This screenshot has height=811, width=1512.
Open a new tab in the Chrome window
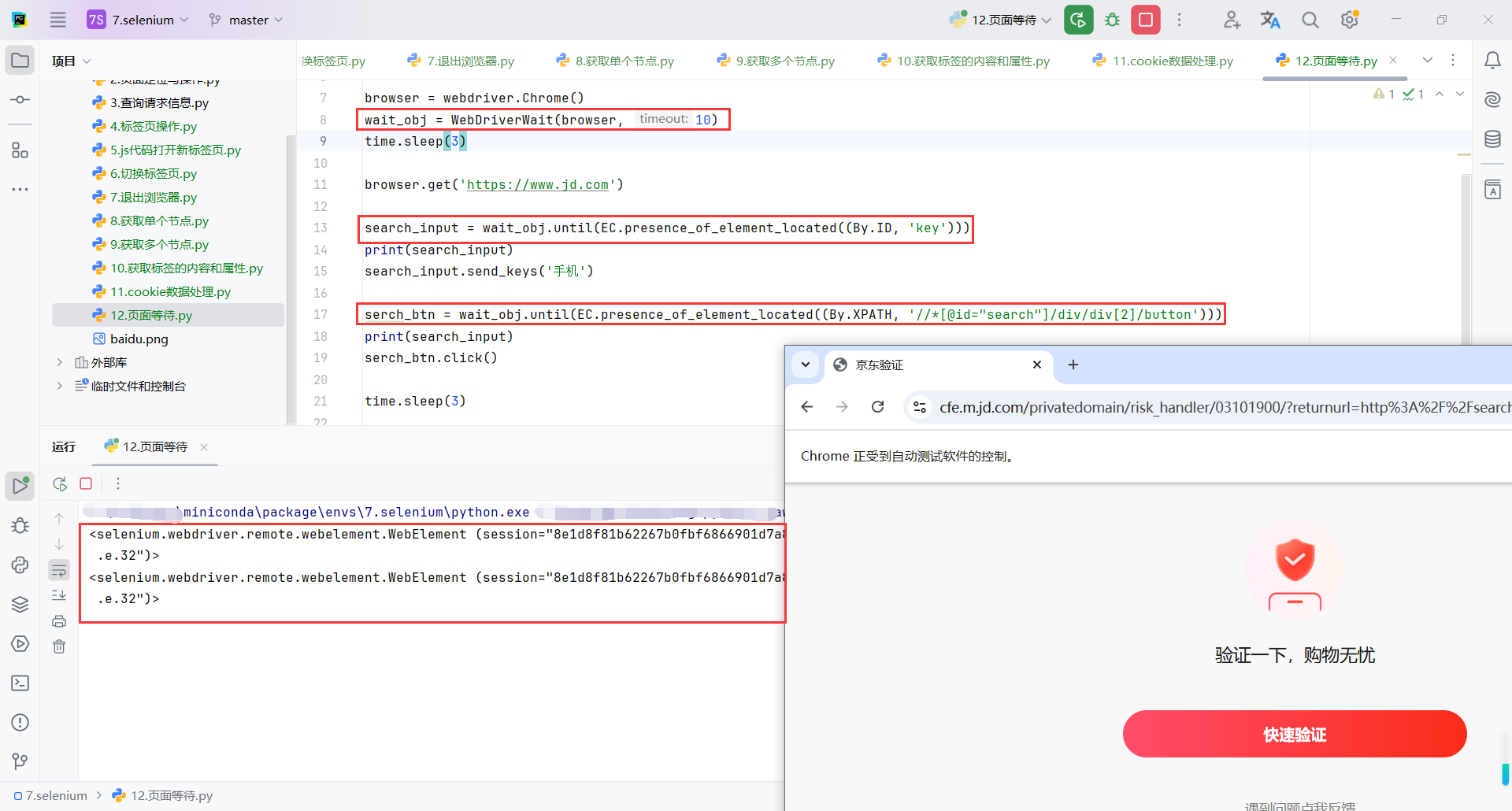click(1073, 365)
